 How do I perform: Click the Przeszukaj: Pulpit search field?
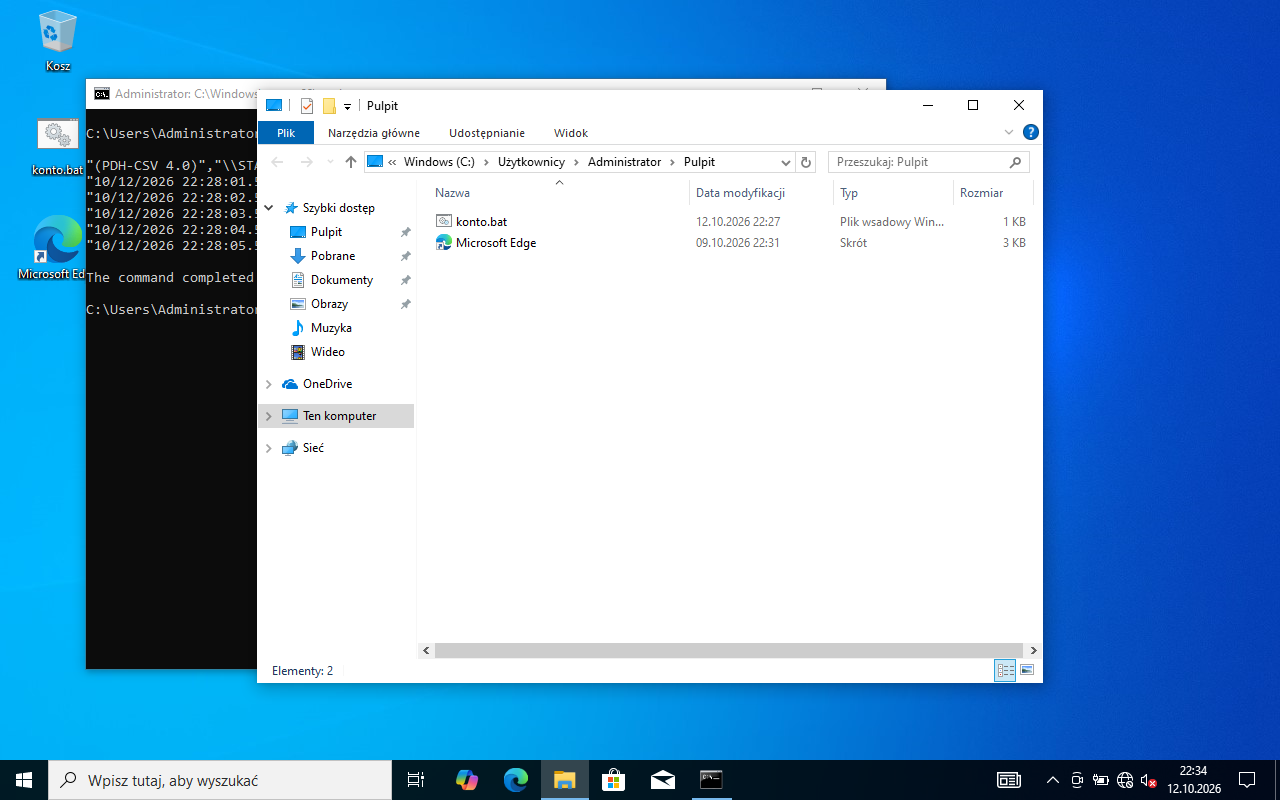click(x=929, y=162)
